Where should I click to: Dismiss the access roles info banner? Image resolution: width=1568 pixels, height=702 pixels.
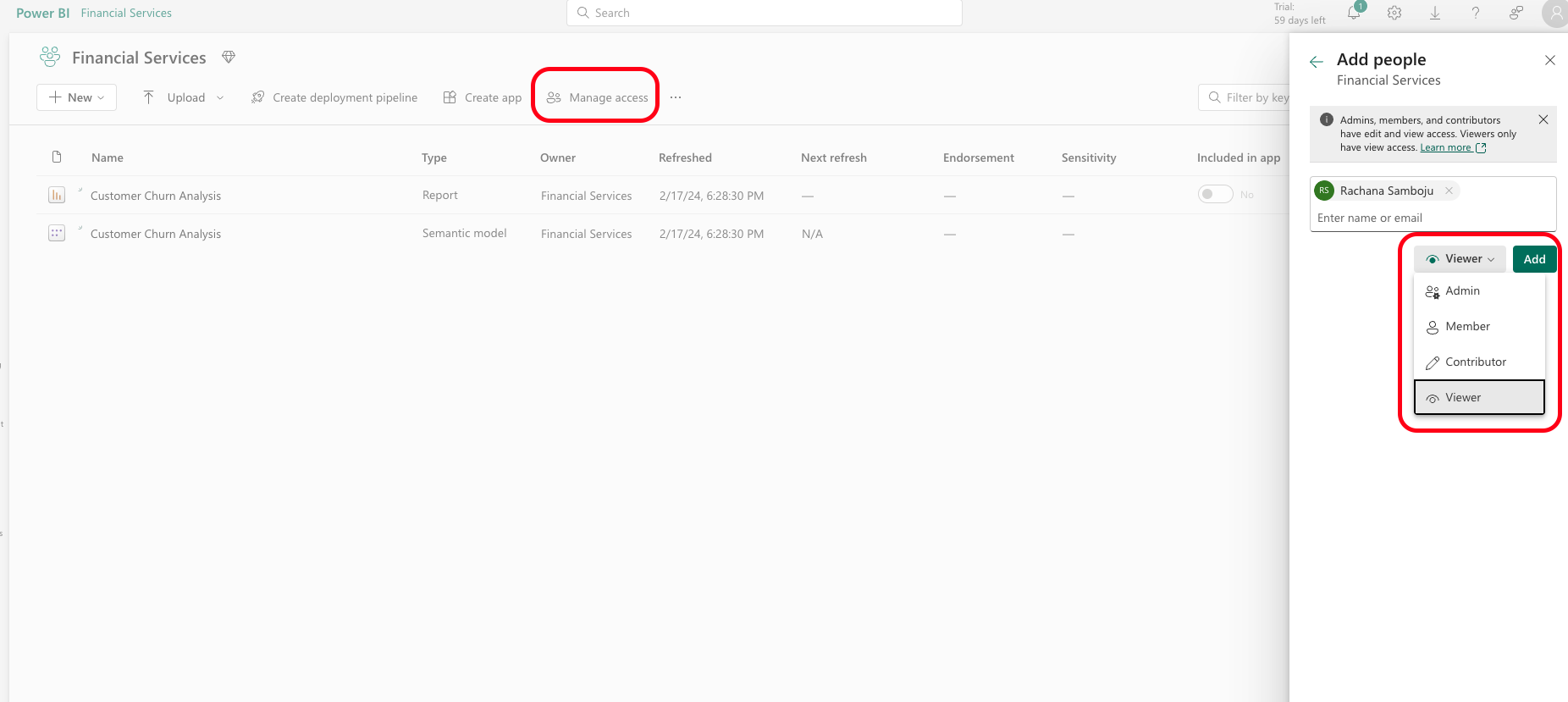pyautogui.click(x=1543, y=119)
